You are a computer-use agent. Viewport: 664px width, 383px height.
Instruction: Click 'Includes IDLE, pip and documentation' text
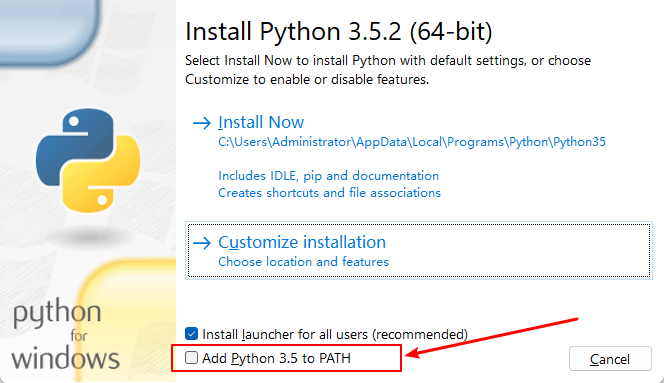[329, 176]
